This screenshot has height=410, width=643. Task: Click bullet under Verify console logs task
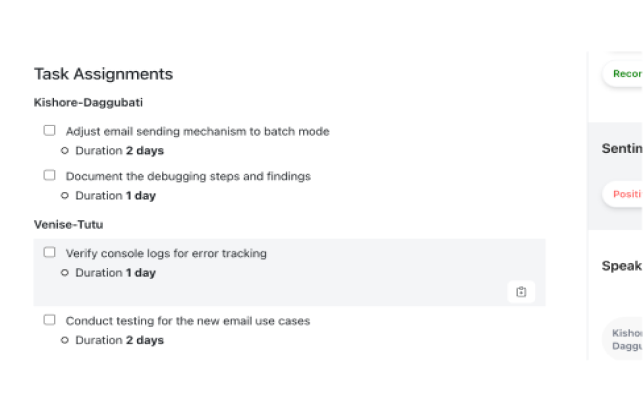pos(65,273)
